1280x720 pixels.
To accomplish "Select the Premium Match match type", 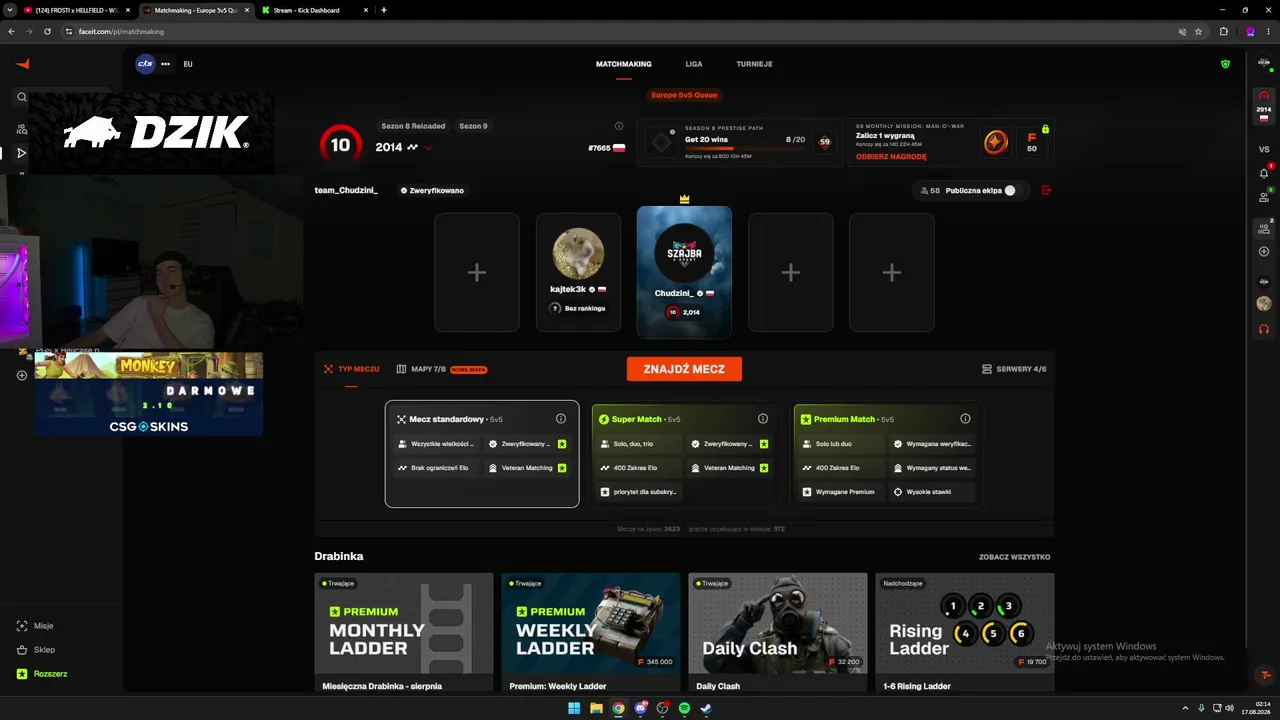I will (886, 454).
